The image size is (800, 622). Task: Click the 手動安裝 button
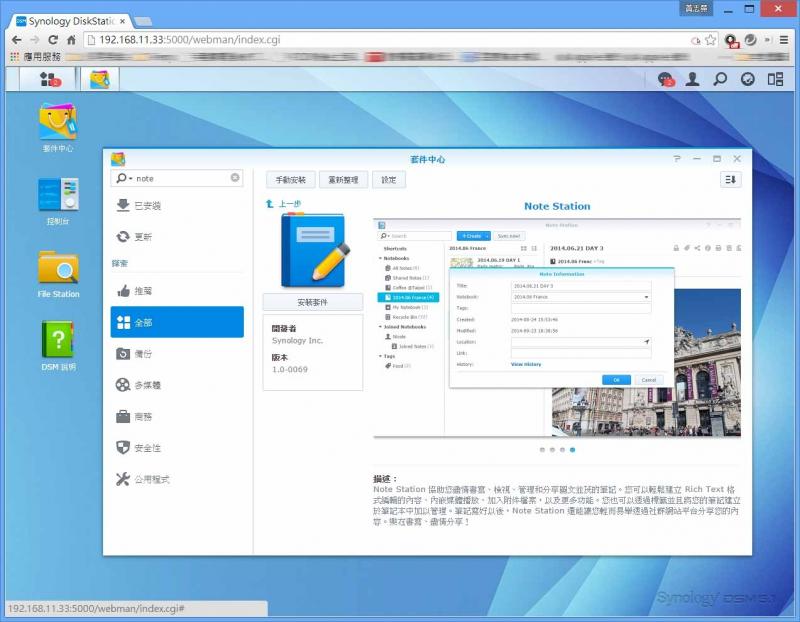coord(291,180)
